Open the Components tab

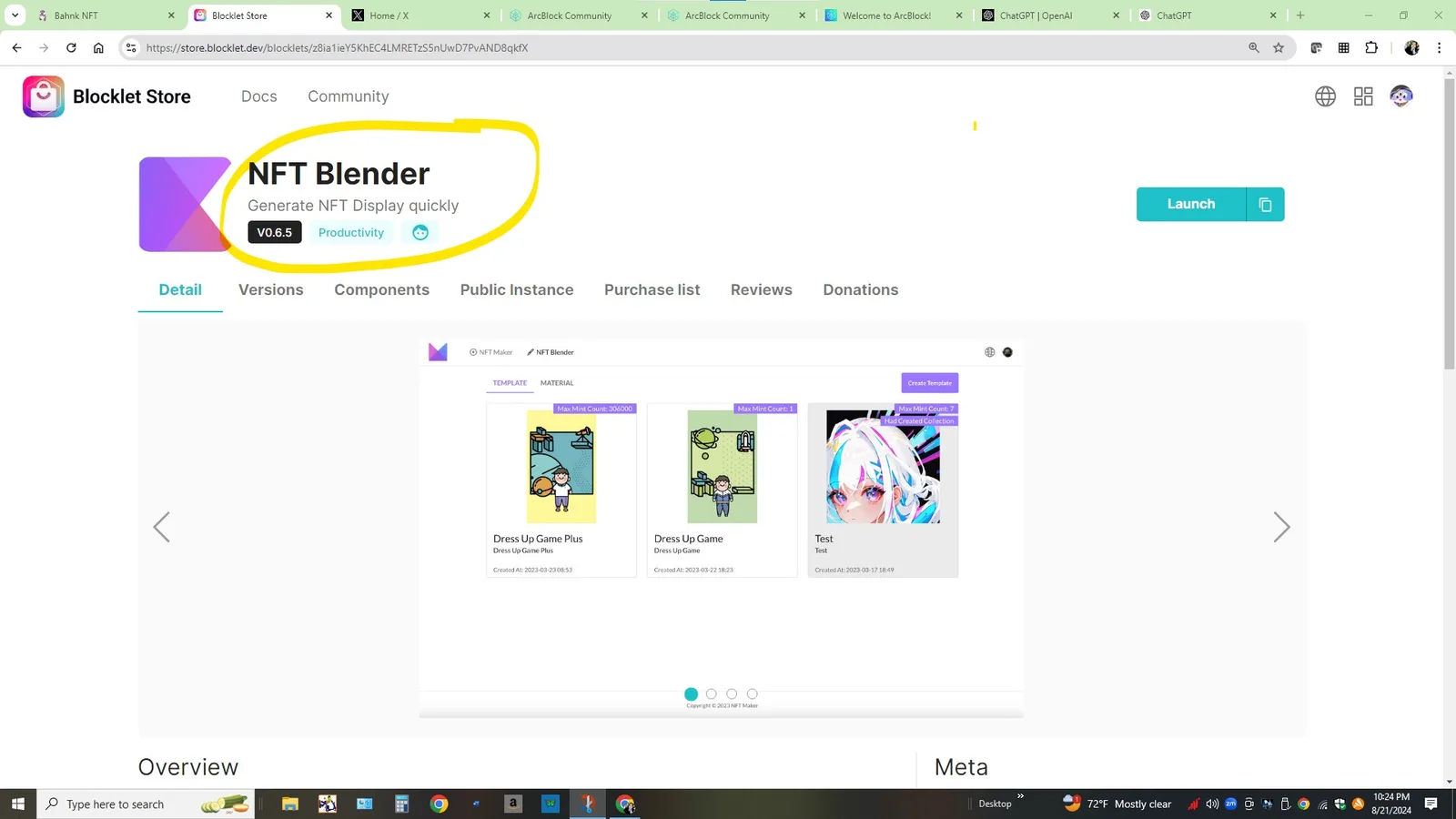point(381,289)
